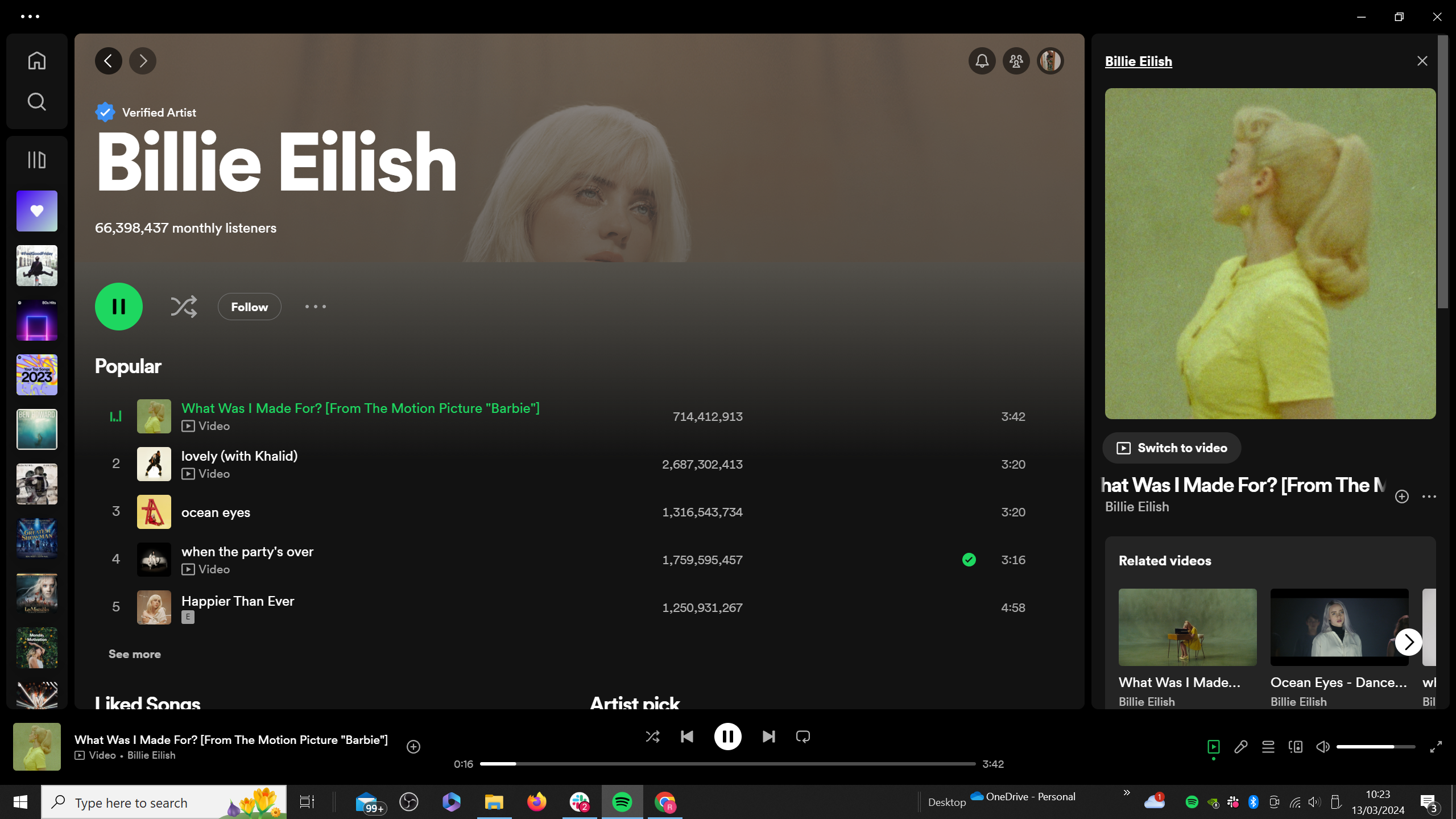
Task: Add current song to Liked Songs in panel
Action: [x=1402, y=497]
